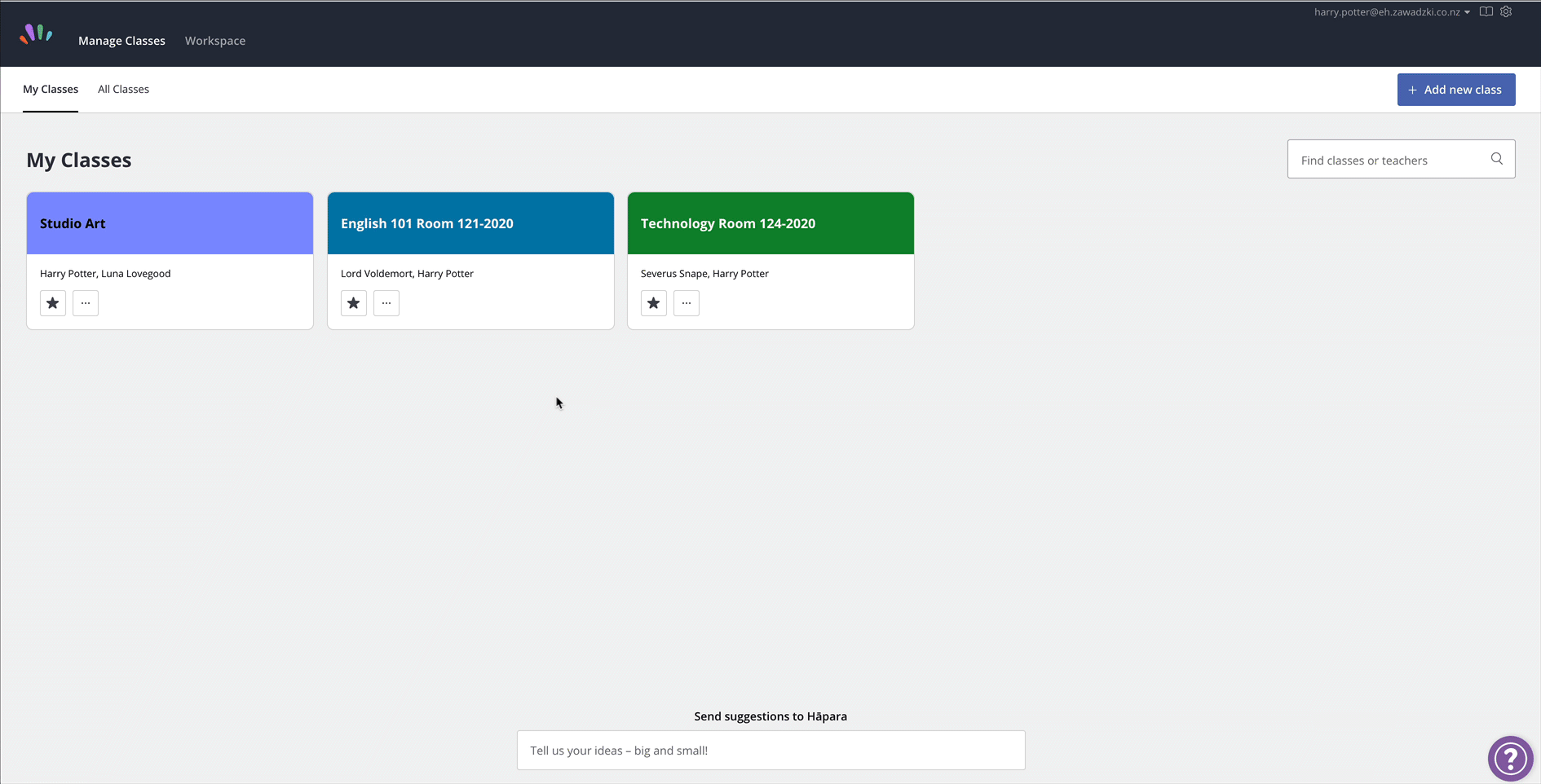Click teachers text Lord Voldemort, Harry Potter

click(x=407, y=274)
